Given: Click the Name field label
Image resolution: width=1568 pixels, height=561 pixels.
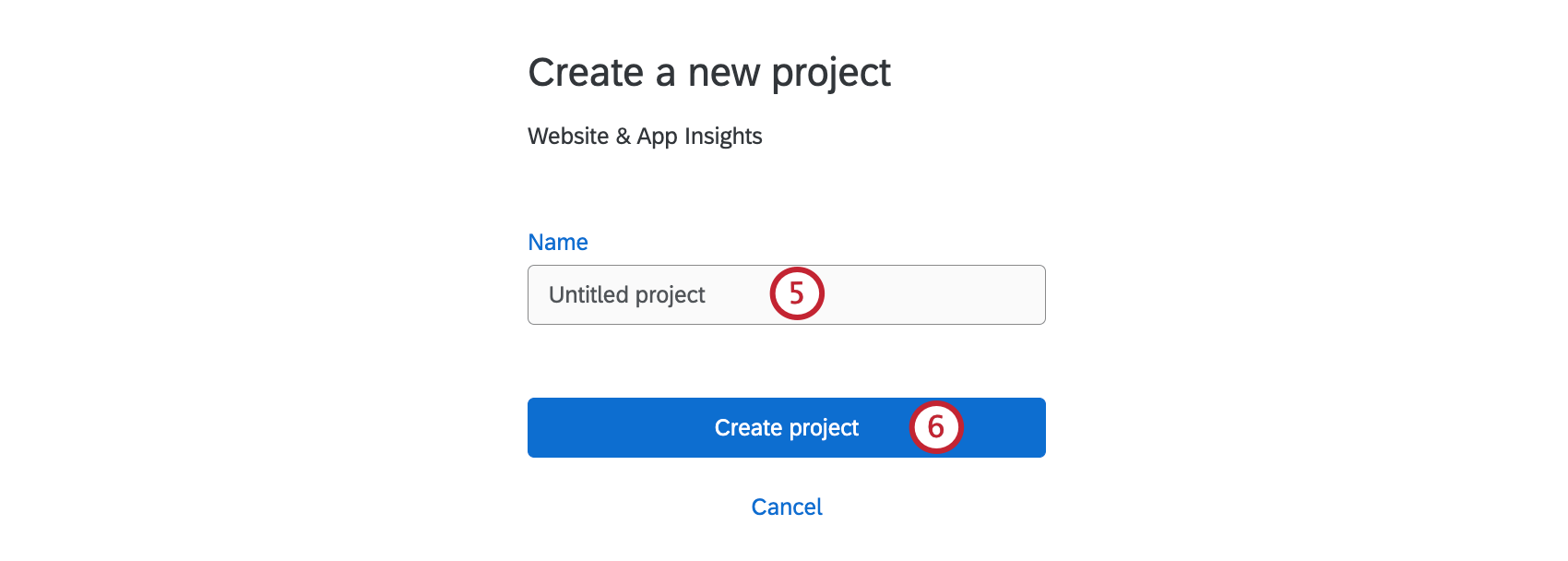Looking at the screenshot, I should tap(557, 242).
